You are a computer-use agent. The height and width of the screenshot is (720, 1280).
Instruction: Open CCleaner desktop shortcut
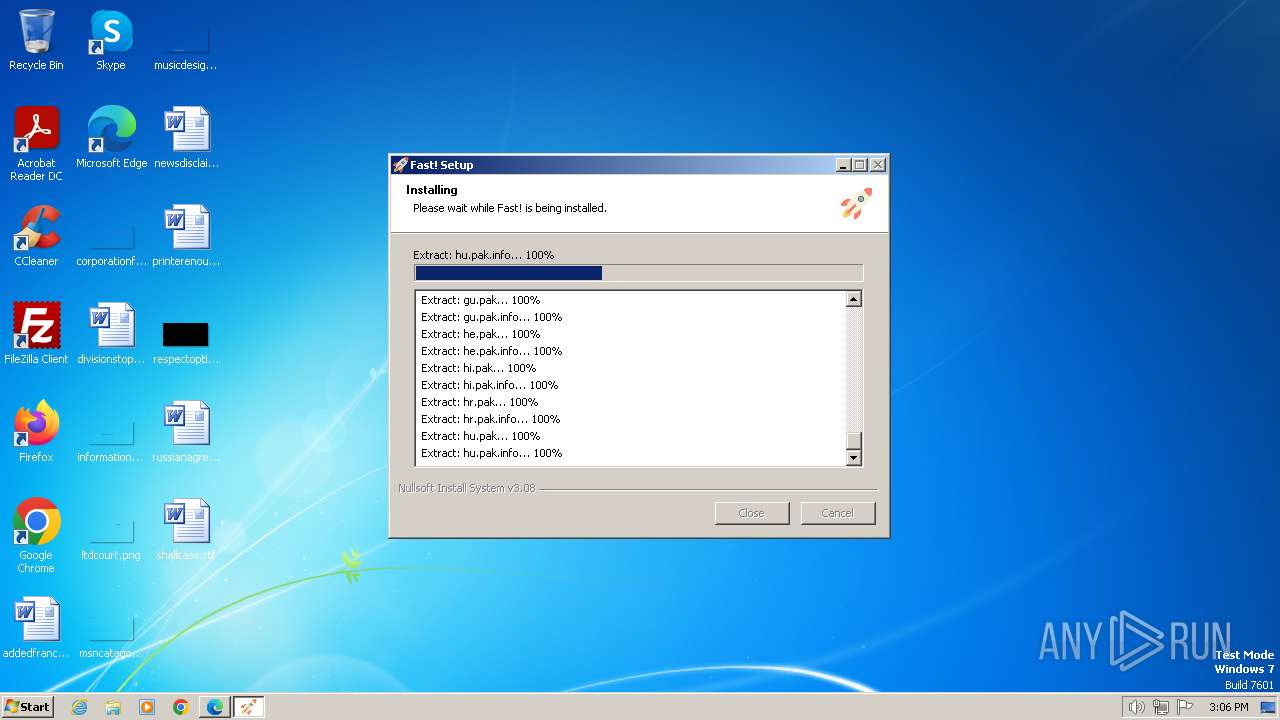point(36,236)
